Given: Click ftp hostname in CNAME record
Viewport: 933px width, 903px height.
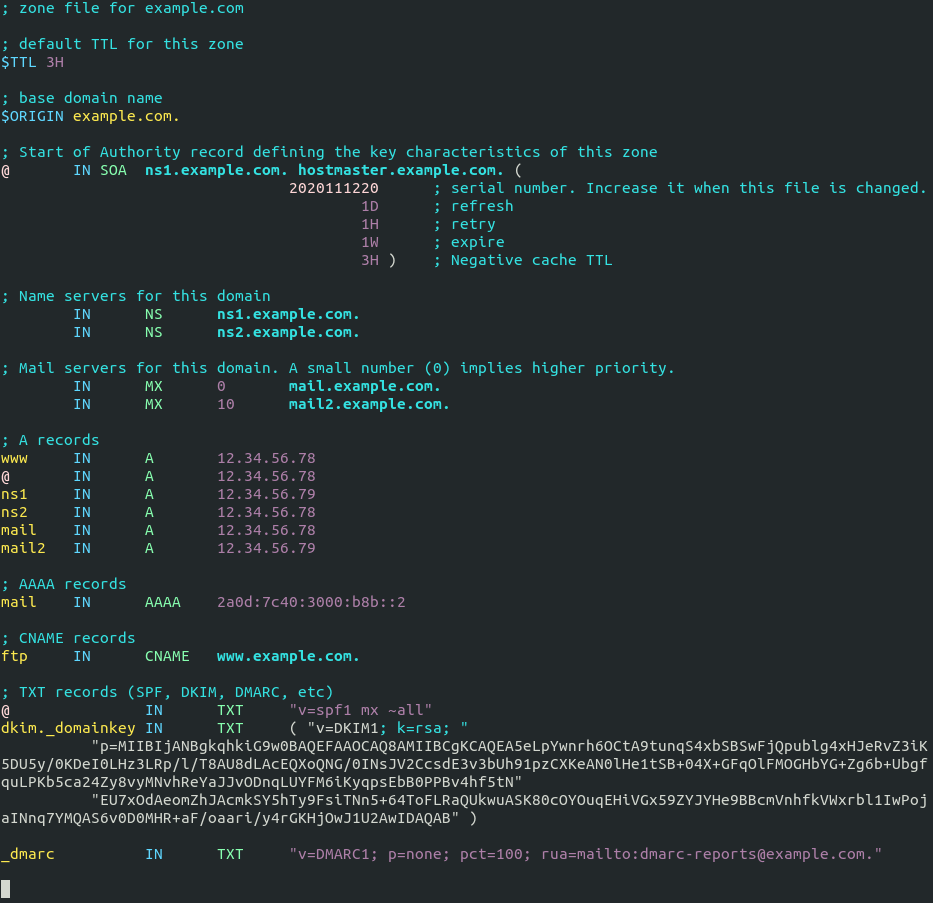Looking at the screenshot, I should (14, 657).
